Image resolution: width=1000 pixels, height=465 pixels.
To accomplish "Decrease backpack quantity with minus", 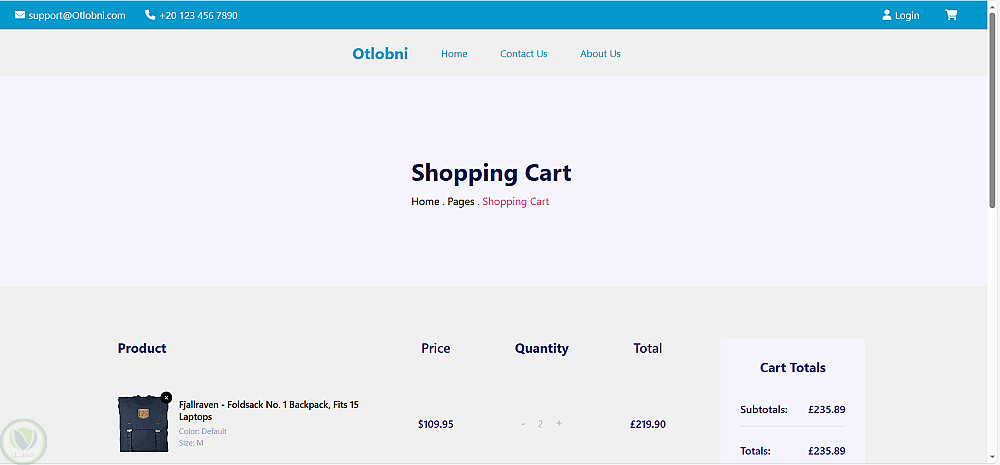I will pos(523,424).
